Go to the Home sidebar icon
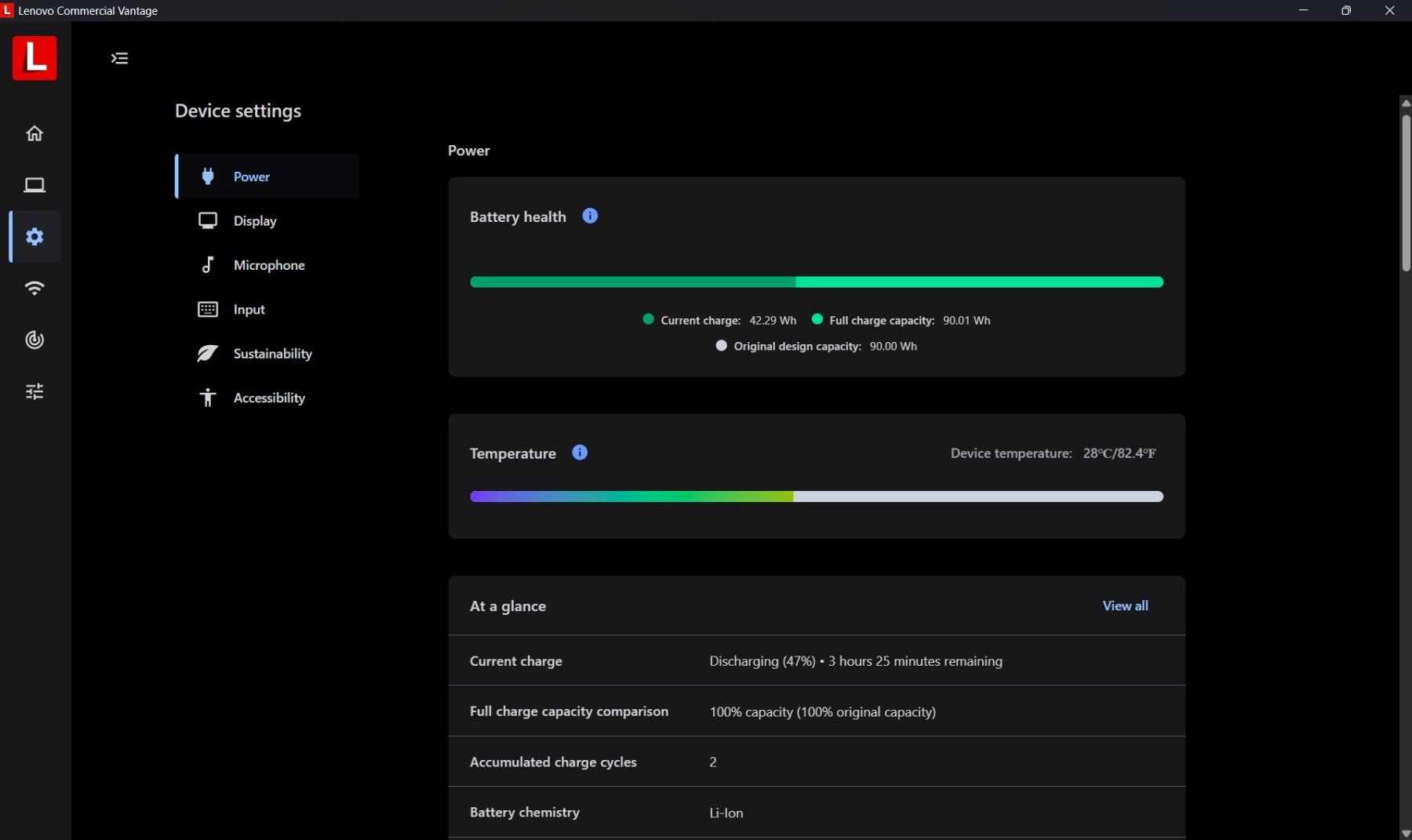Image resolution: width=1412 pixels, height=840 pixels. pos(35,133)
